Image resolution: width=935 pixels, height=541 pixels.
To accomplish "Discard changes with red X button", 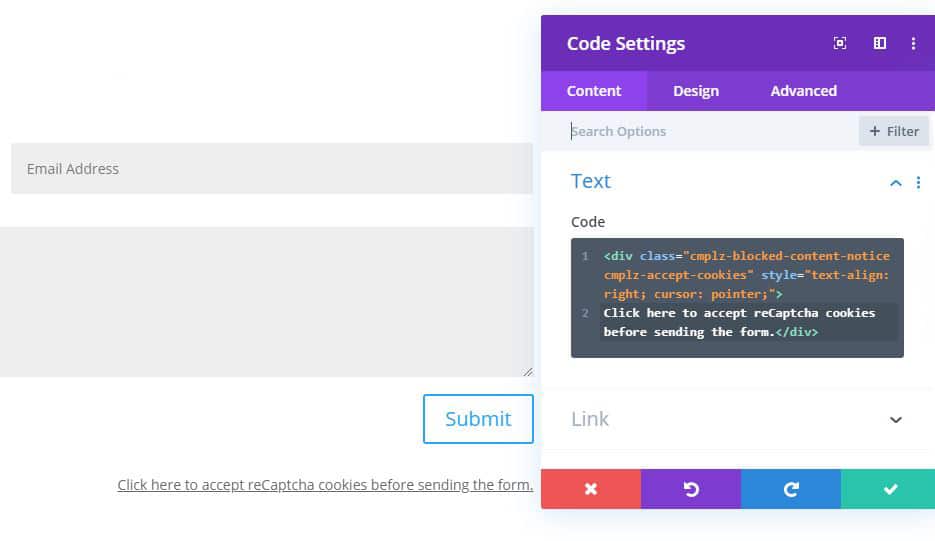I will (x=591, y=489).
